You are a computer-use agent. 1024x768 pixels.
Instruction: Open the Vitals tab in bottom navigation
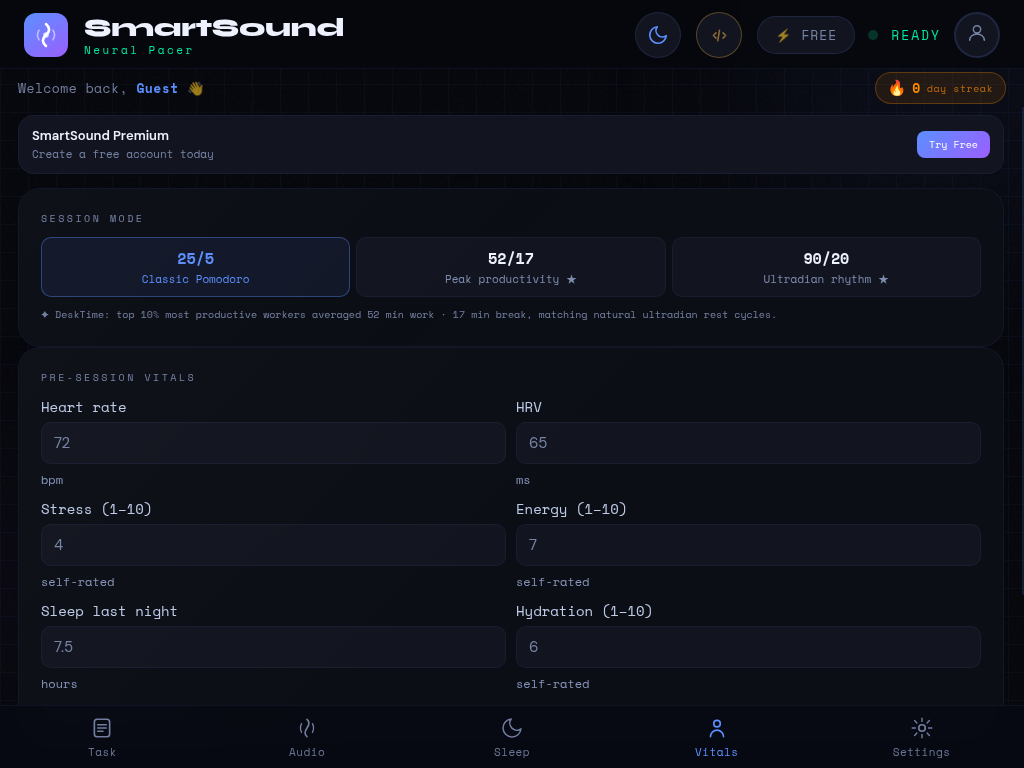(716, 737)
